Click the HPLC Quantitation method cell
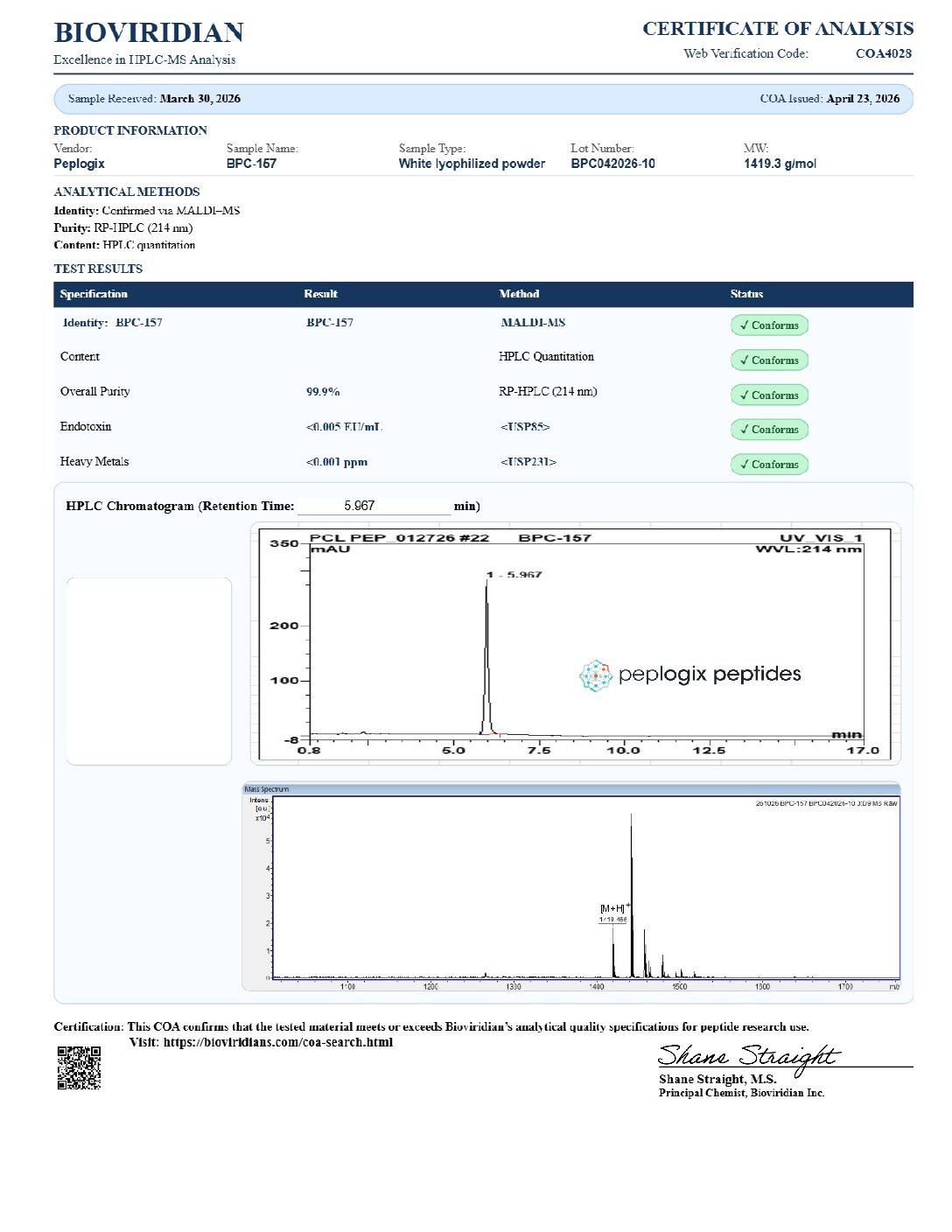 tap(546, 357)
